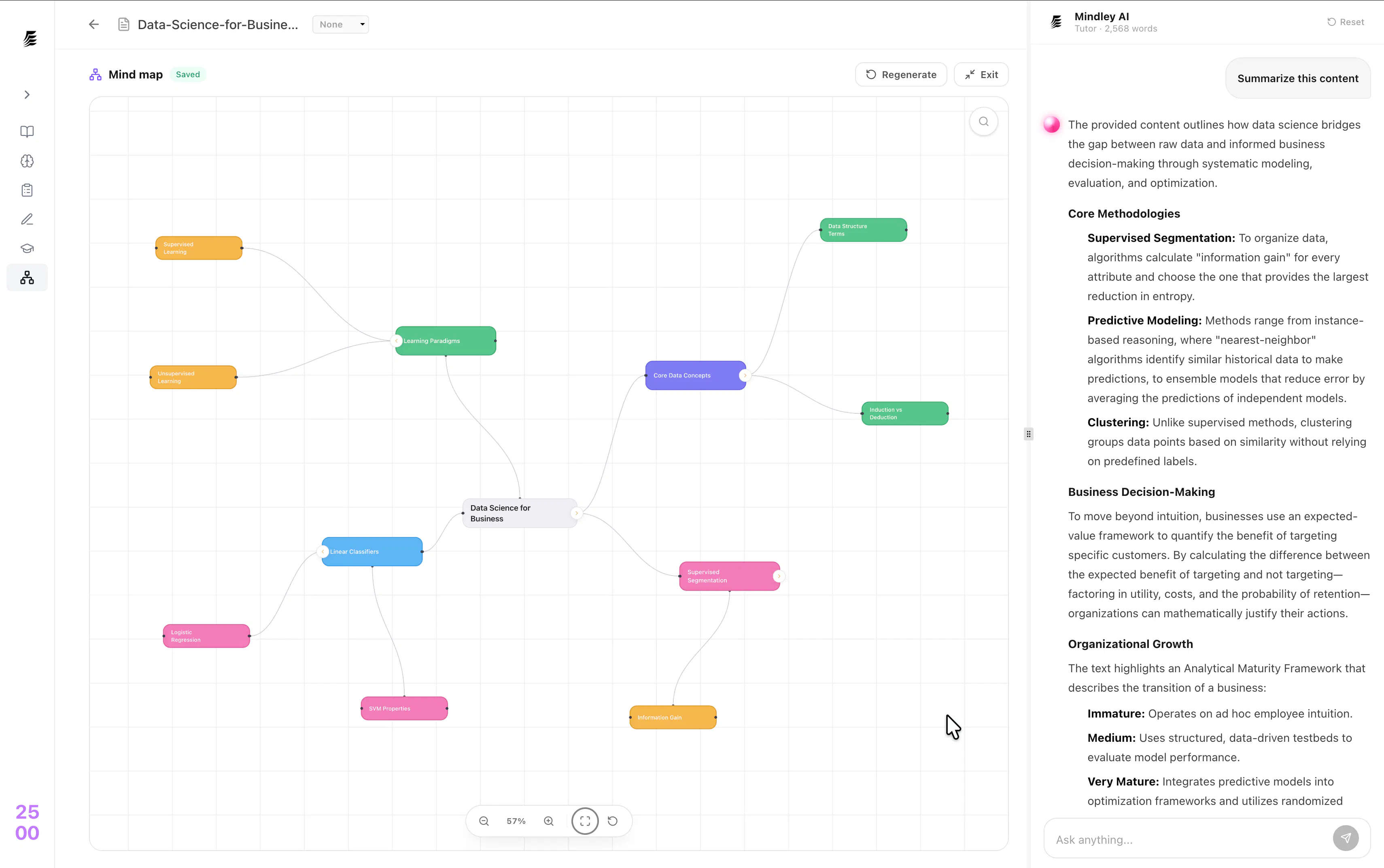Collapse the Core Data Concepts branch arrow
The height and width of the screenshot is (868, 1384).
pyautogui.click(x=745, y=375)
